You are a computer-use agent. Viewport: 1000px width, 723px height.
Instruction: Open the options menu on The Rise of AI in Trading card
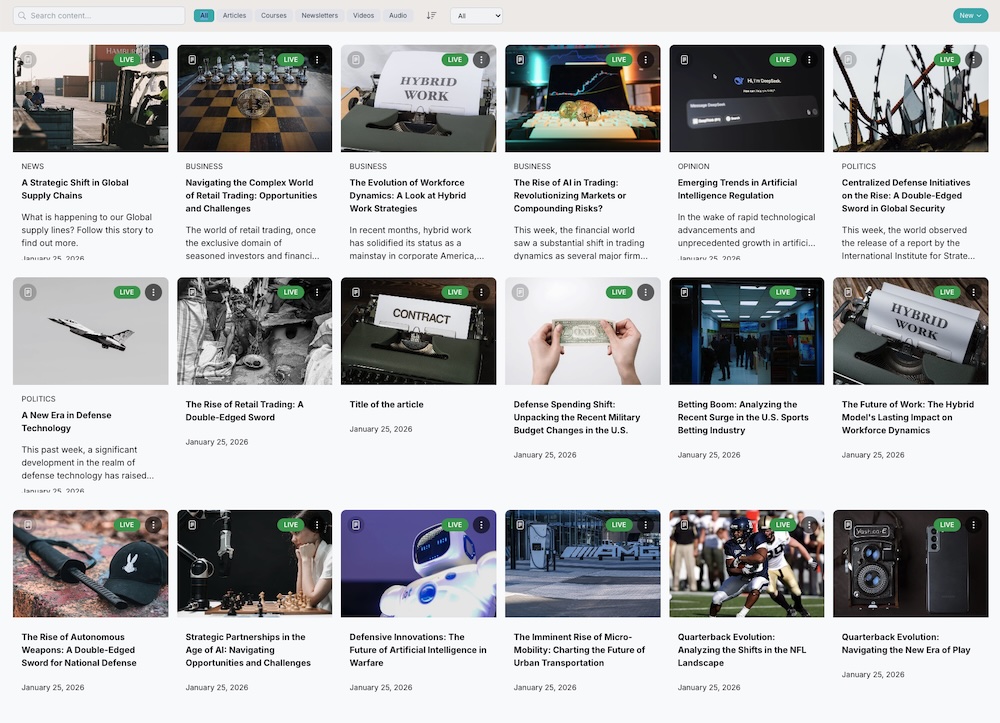coord(645,59)
